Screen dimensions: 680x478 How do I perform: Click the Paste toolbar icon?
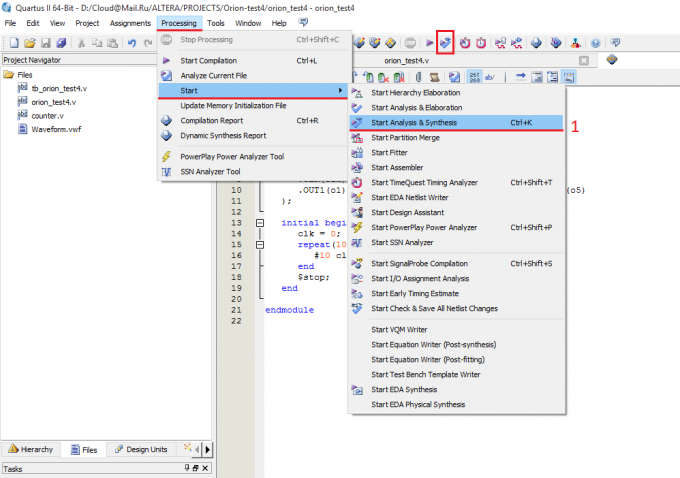(x=113, y=43)
